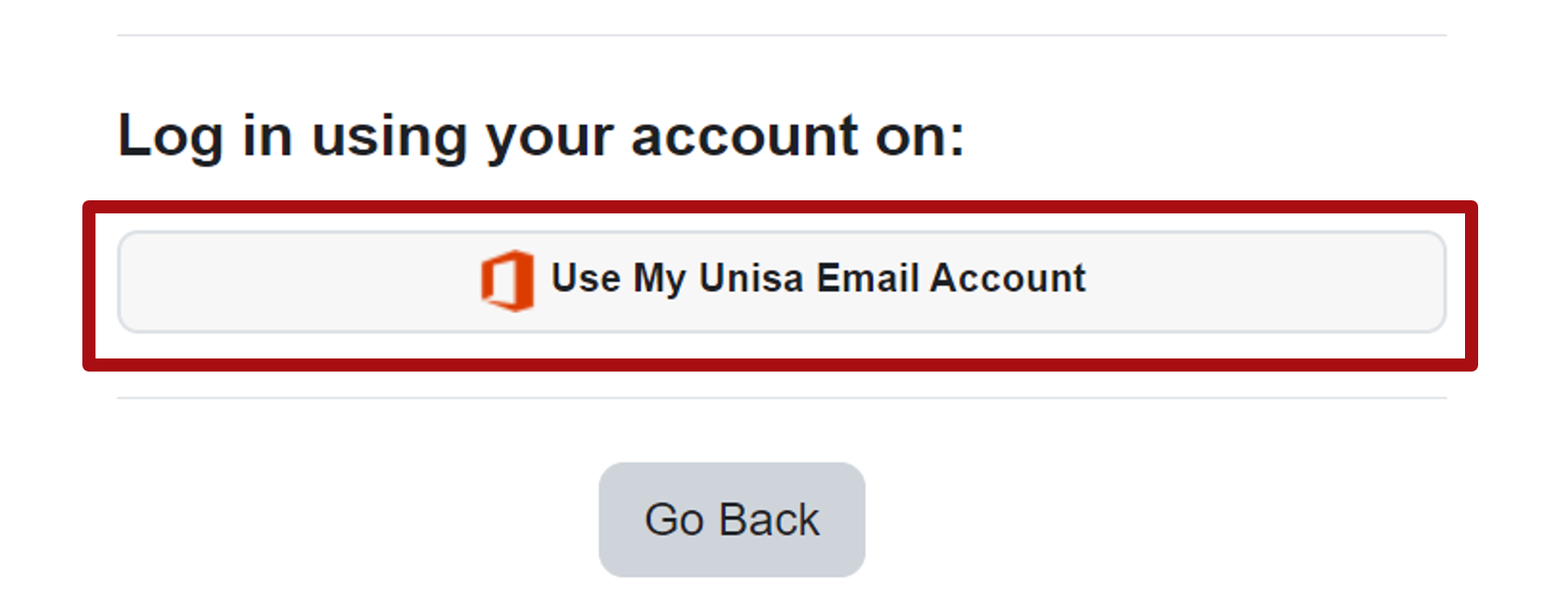Click the orange Office 365 logo icon
The width and height of the screenshot is (1568, 599).
(x=507, y=280)
